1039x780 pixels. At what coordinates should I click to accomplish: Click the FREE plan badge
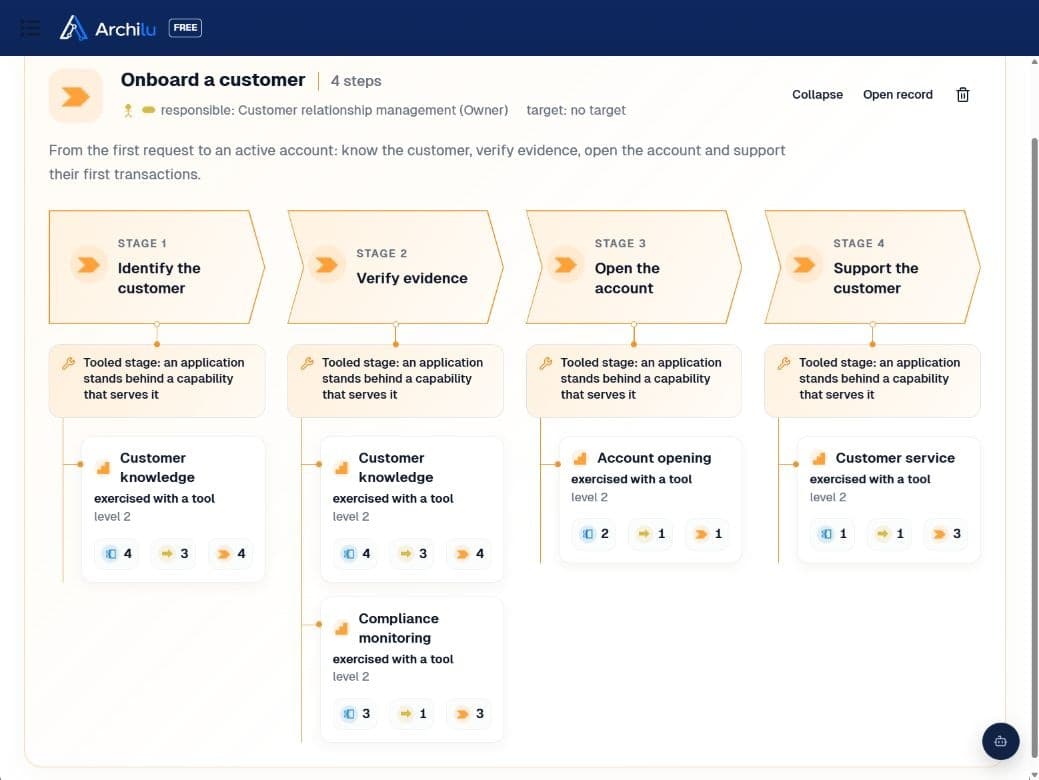pyautogui.click(x=185, y=28)
